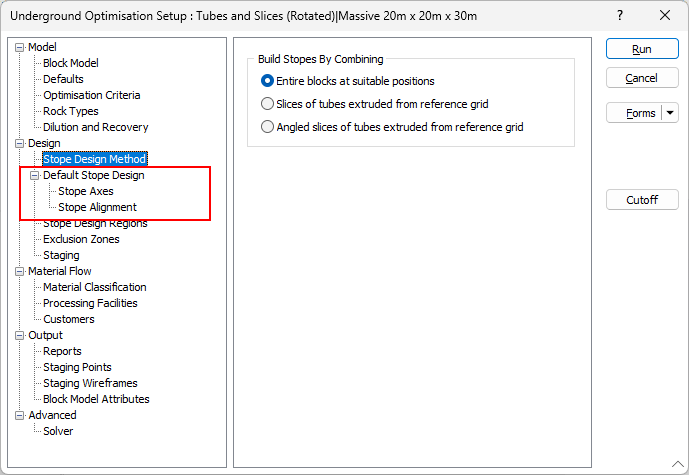Image resolution: width=689 pixels, height=475 pixels.
Task: Collapse the Advanced tree node
Action: (20, 416)
